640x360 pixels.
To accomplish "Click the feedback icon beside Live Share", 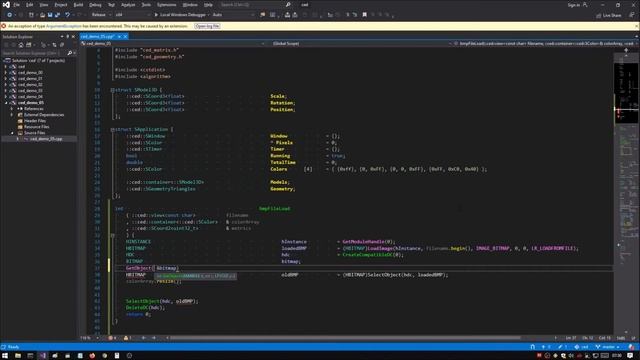I will [631, 15].
